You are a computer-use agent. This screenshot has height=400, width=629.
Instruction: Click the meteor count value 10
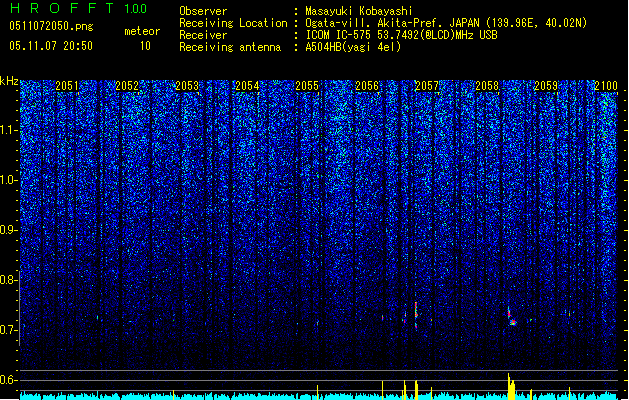(x=145, y=46)
